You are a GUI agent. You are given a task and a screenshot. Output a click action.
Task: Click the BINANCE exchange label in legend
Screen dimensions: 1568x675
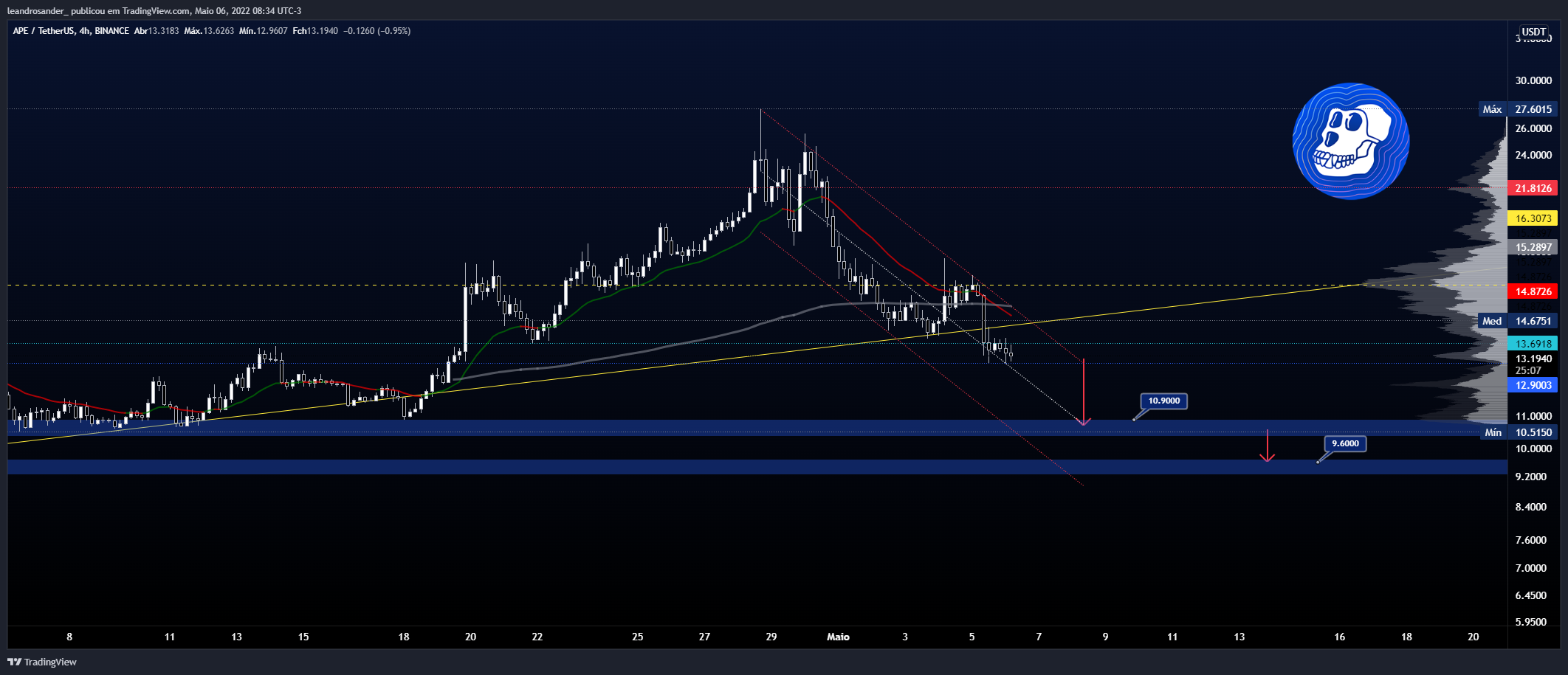[x=112, y=31]
